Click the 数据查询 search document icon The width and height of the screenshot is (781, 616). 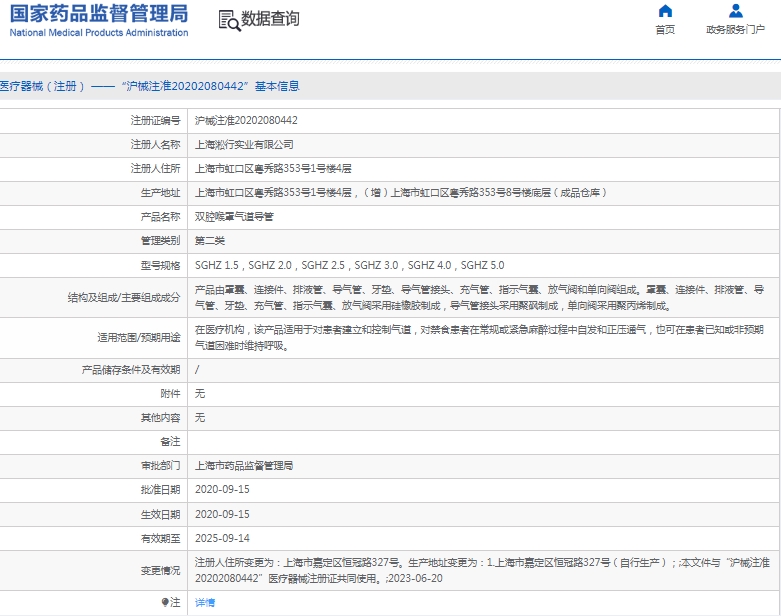(229, 20)
